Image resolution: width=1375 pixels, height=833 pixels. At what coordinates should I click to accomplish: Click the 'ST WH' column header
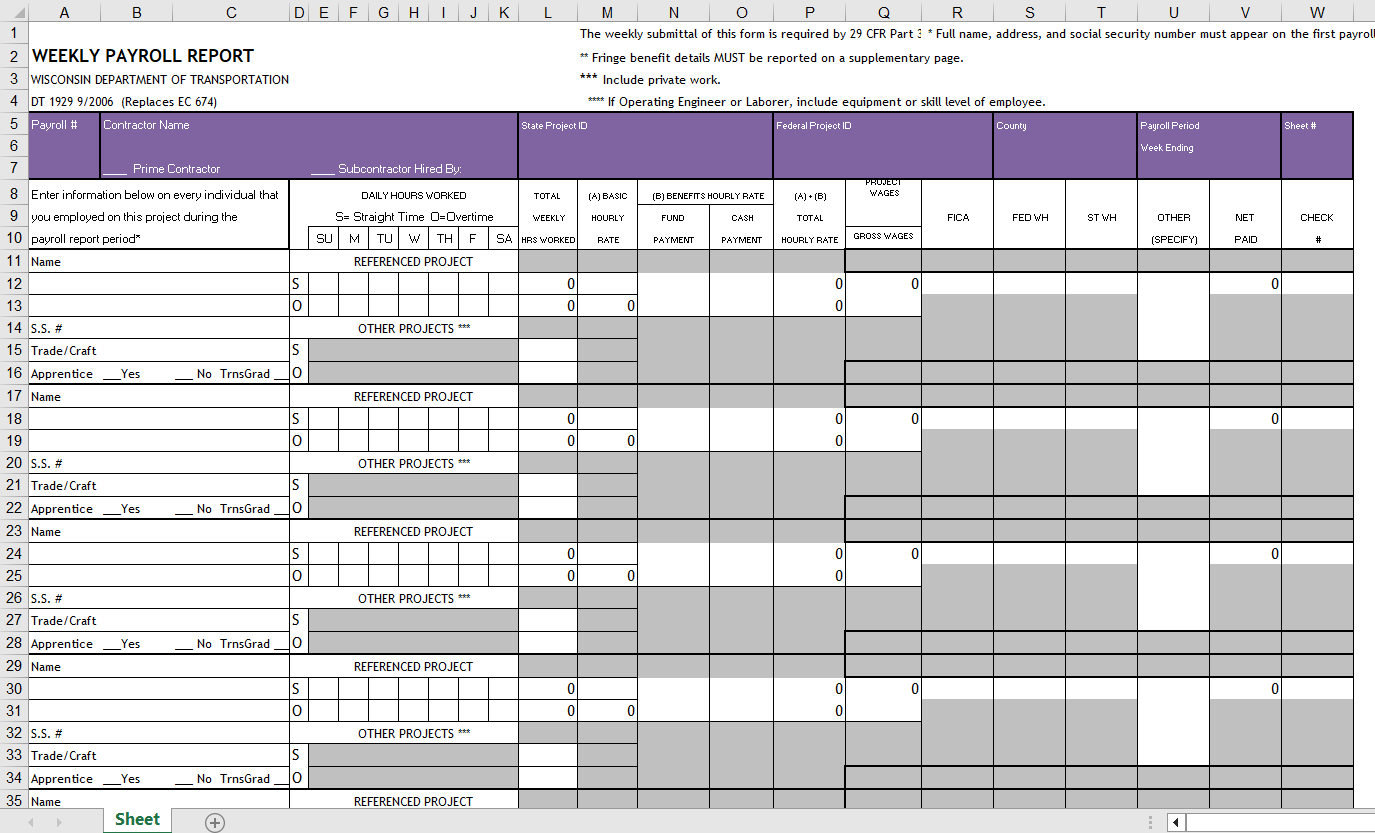tap(1101, 217)
